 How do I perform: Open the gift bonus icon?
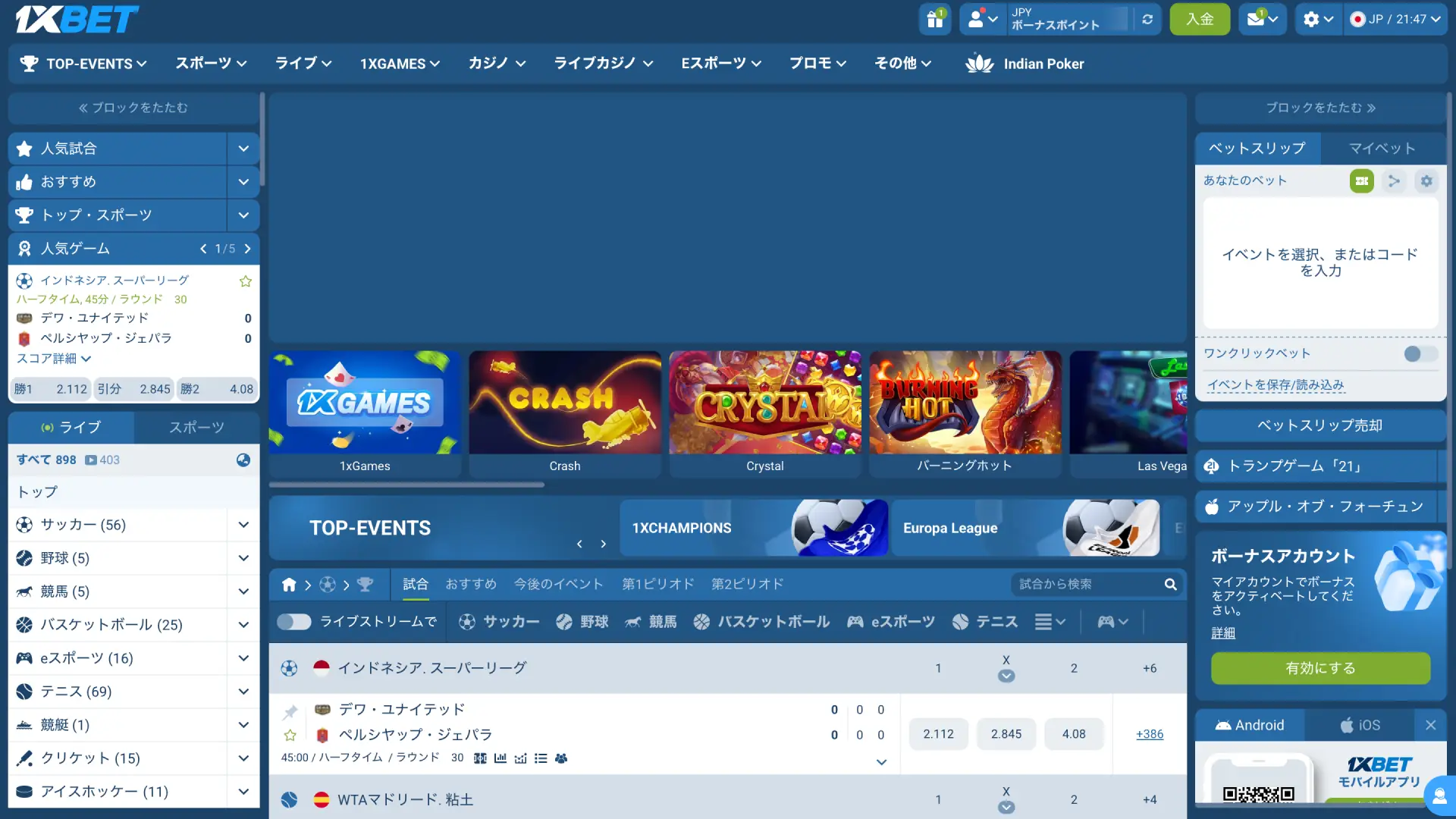pyautogui.click(x=935, y=19)
